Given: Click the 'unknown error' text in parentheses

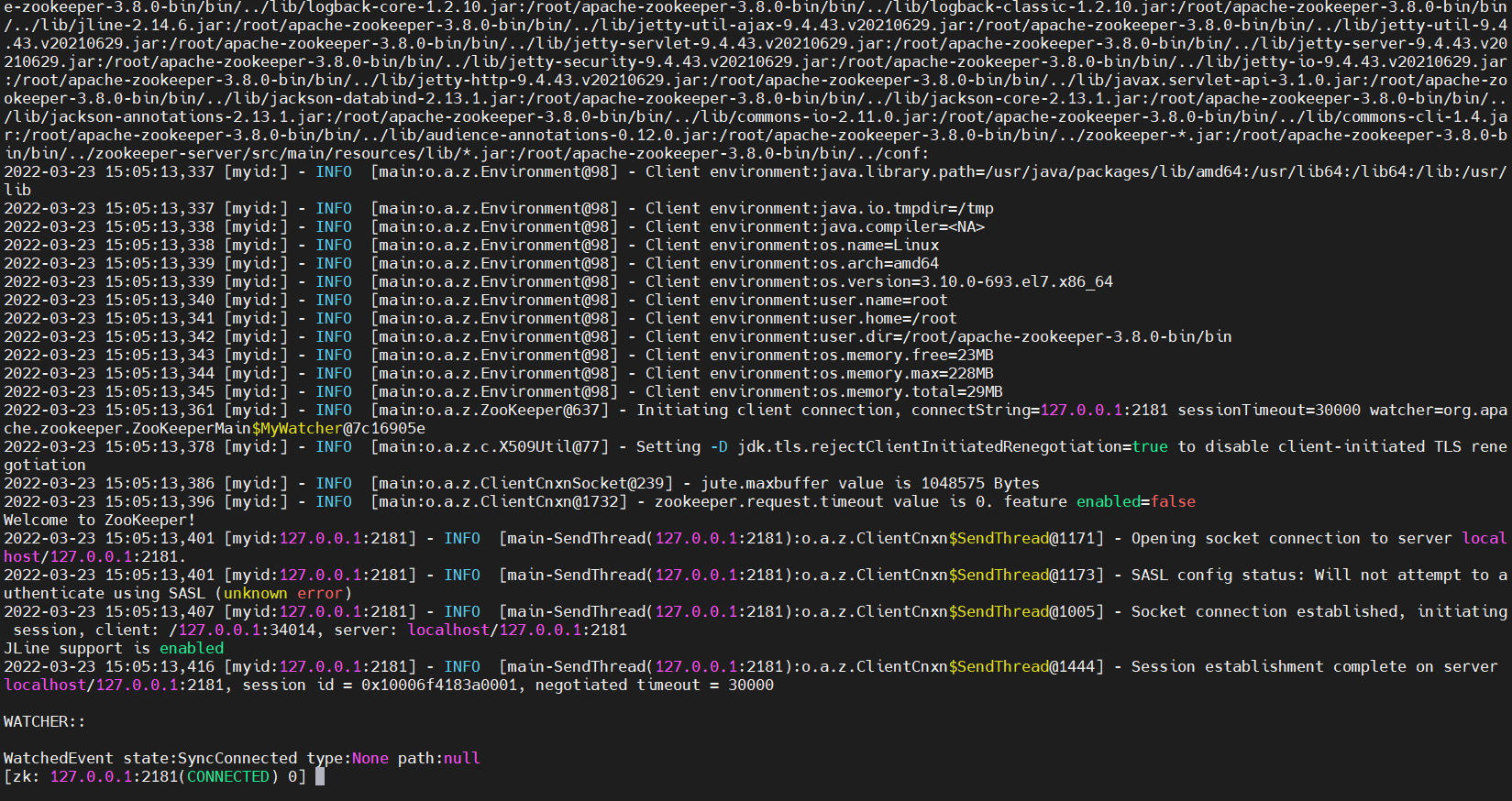Looking at the screenshot, I should (283, 593).
